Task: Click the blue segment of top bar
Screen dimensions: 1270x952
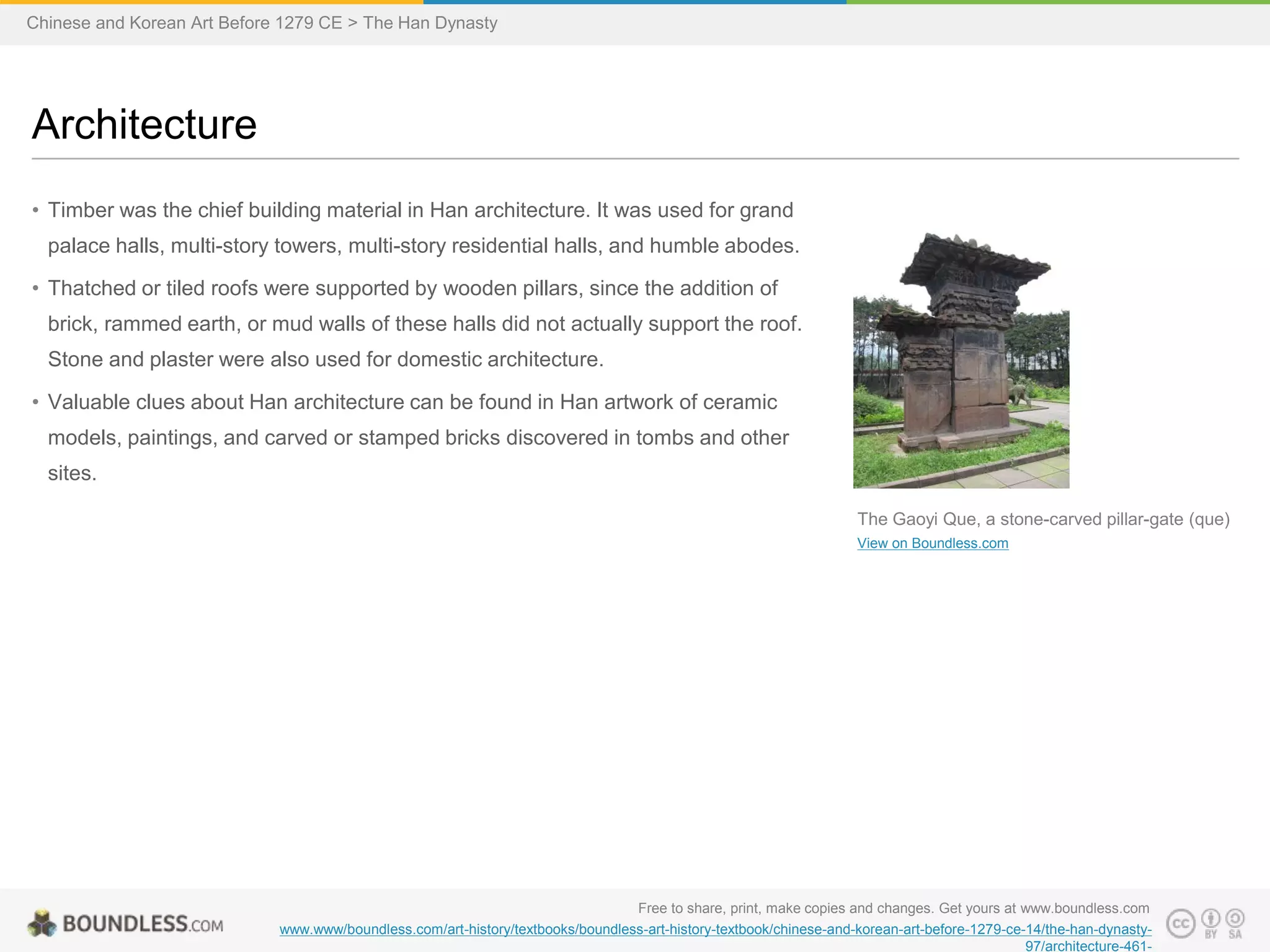Action: click(634, 2)
